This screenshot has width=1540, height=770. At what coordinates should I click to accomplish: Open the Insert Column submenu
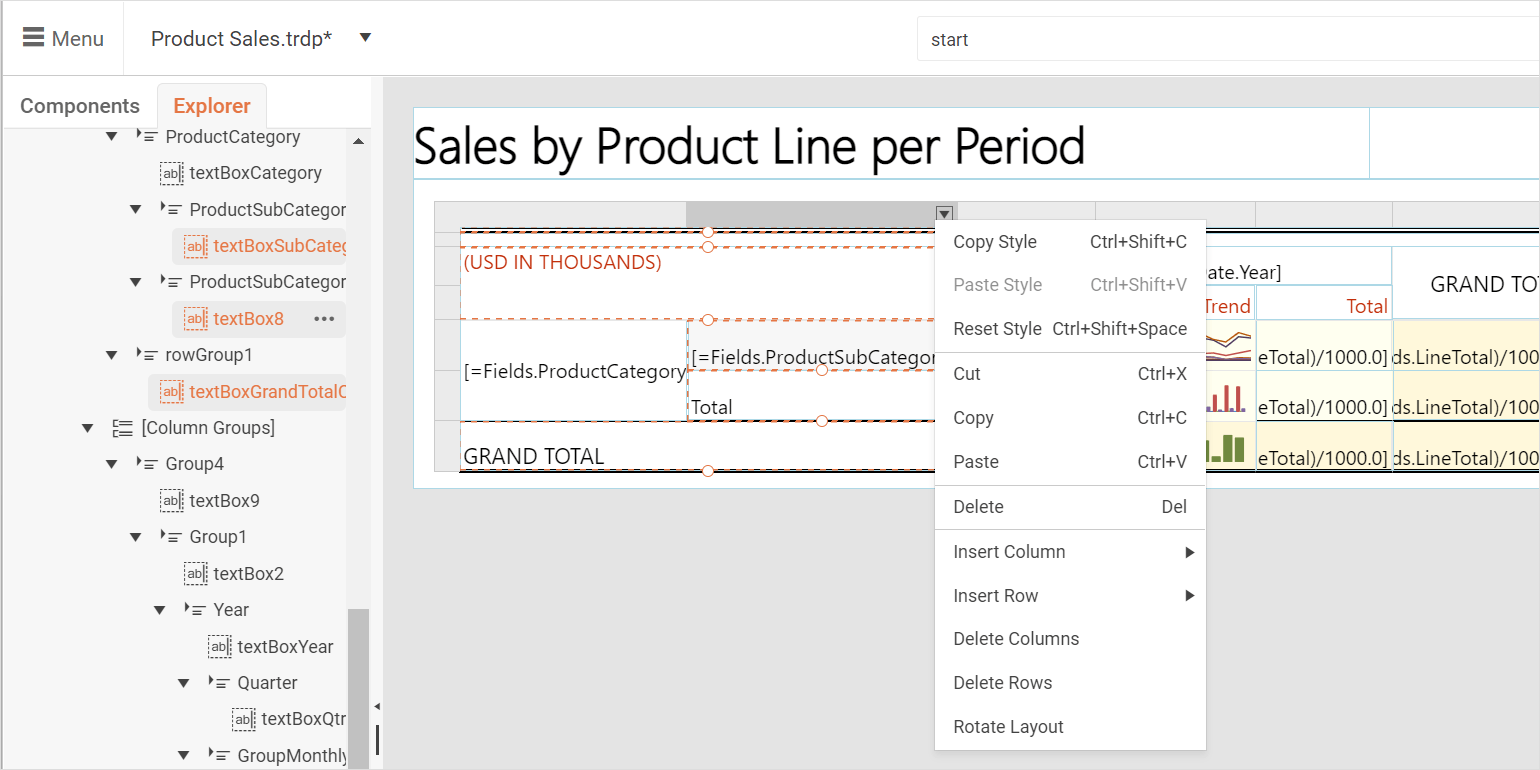[x=1070, y=552]
